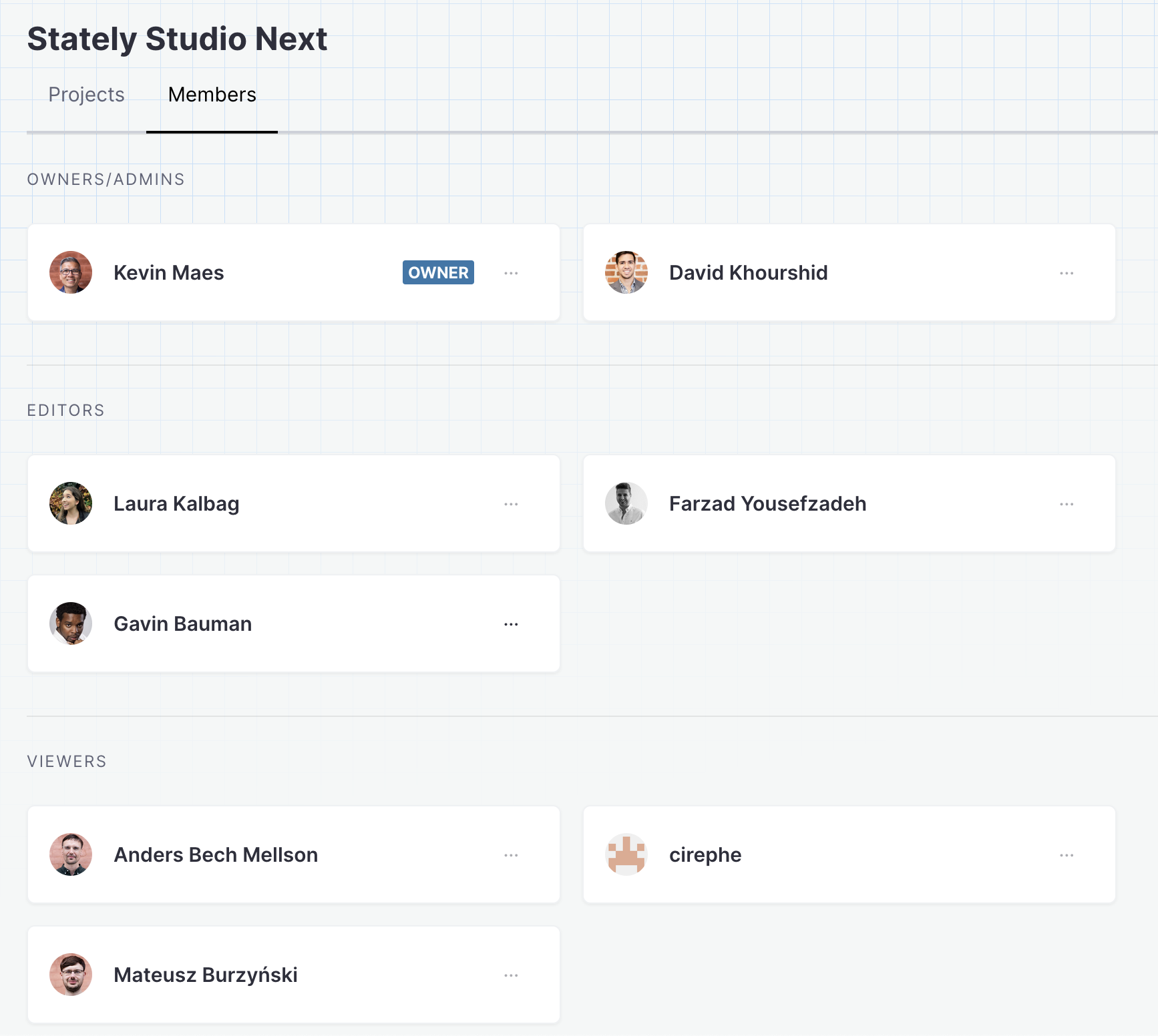Open member actions for cirephe

point(1067,854)
